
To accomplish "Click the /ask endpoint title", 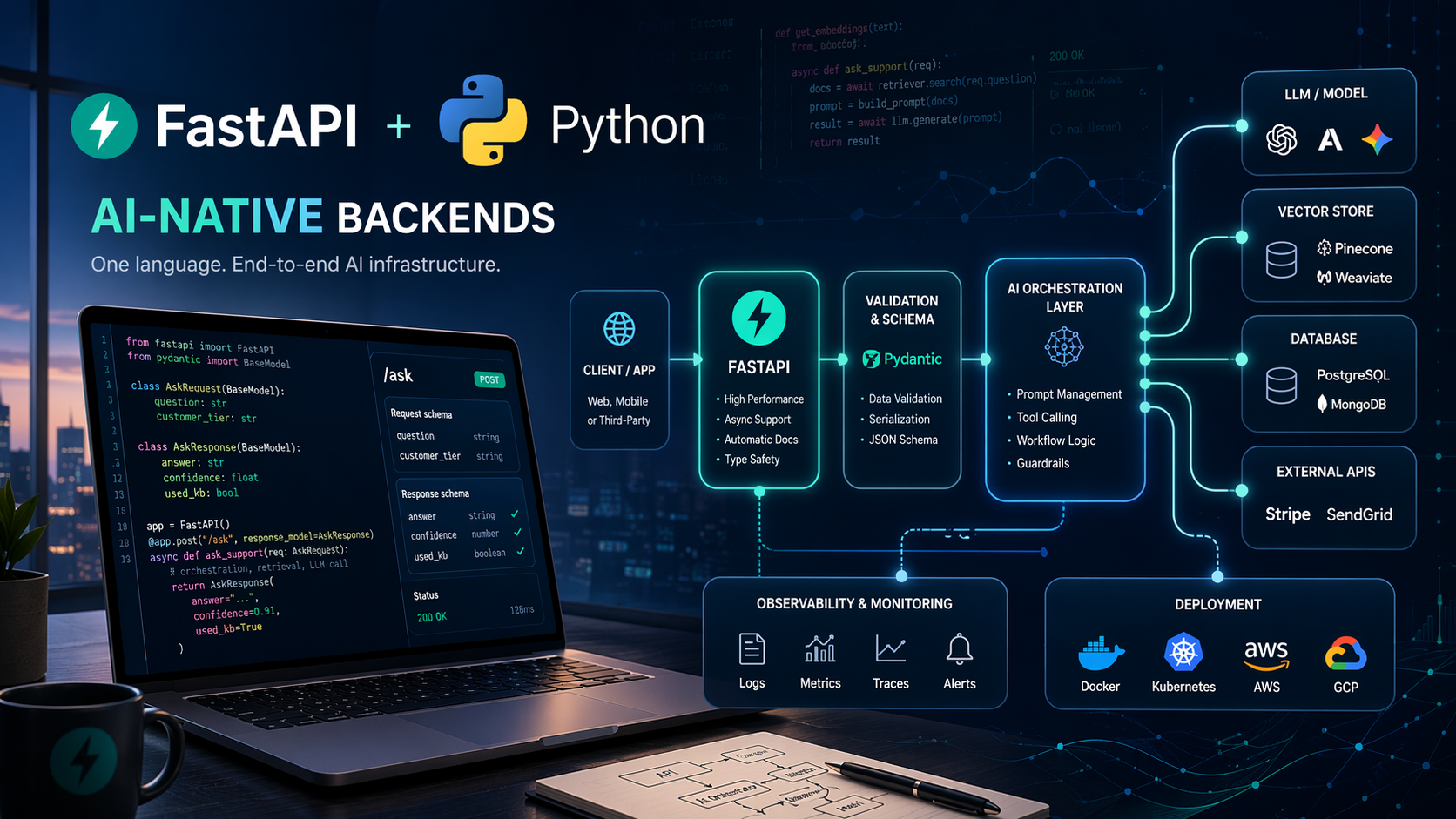I will tap(398, 375).
